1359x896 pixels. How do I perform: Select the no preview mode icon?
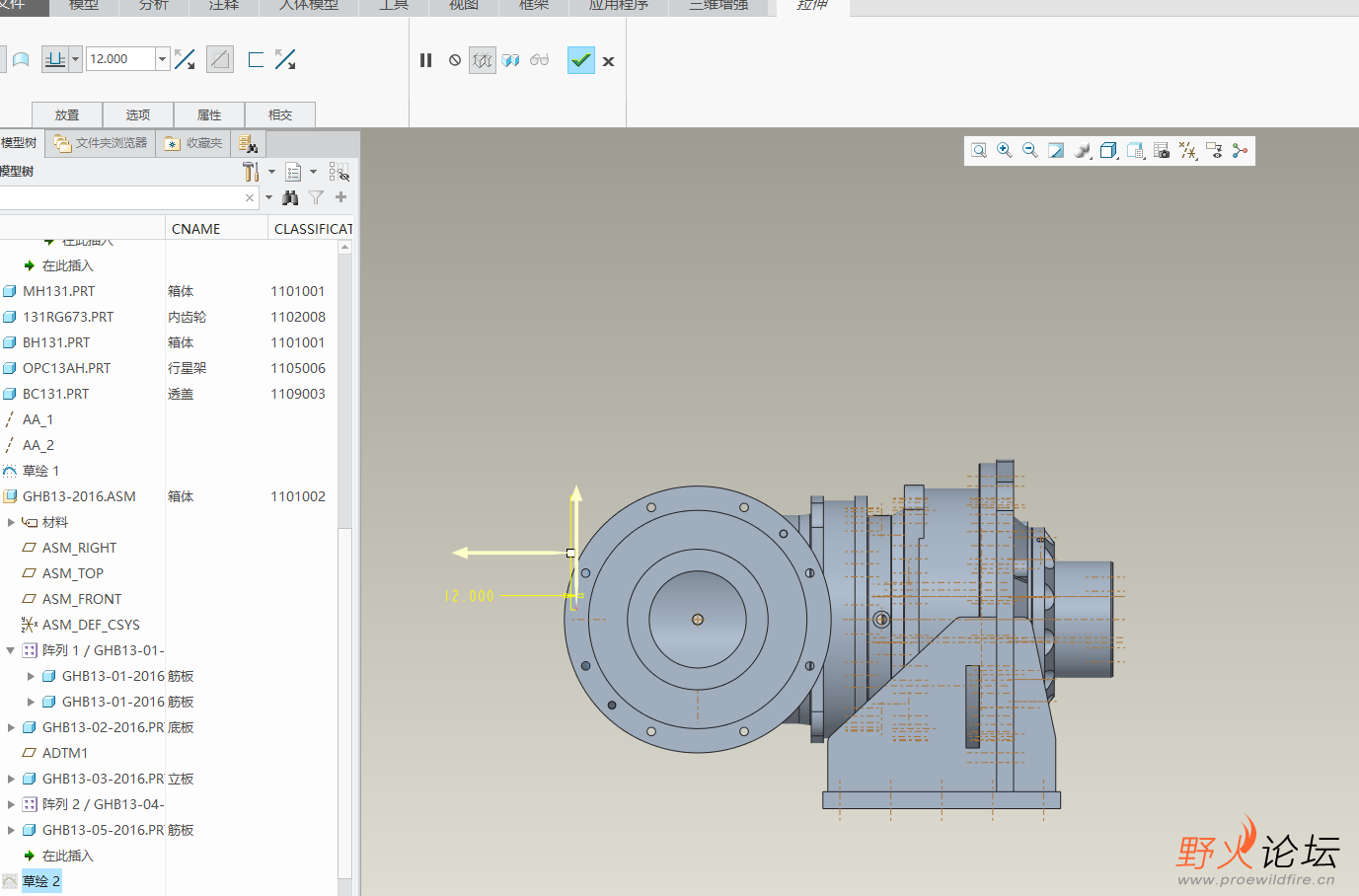click(x=455, y=60)
